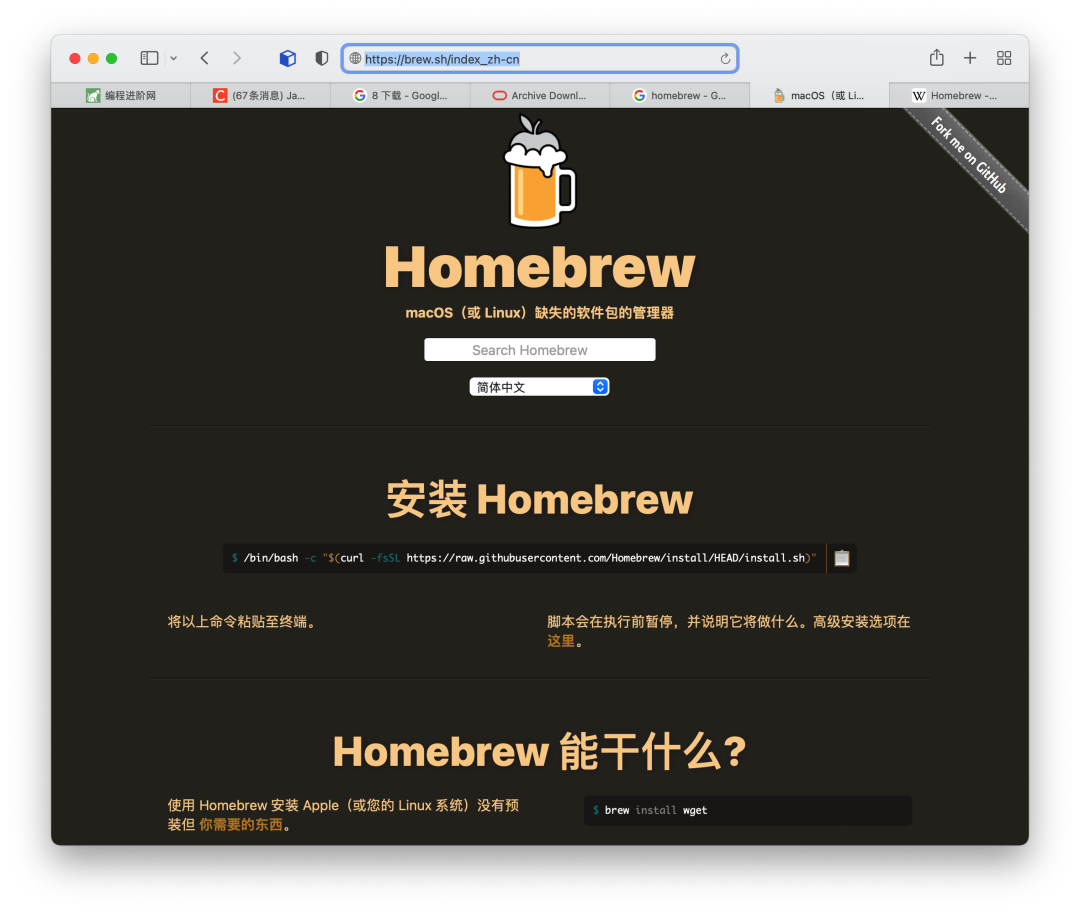Image resolution: width=1080 pixels, height=913 pixels.
Task: Click the Homebrew 能干什么? heading
Action: [540, 751]
